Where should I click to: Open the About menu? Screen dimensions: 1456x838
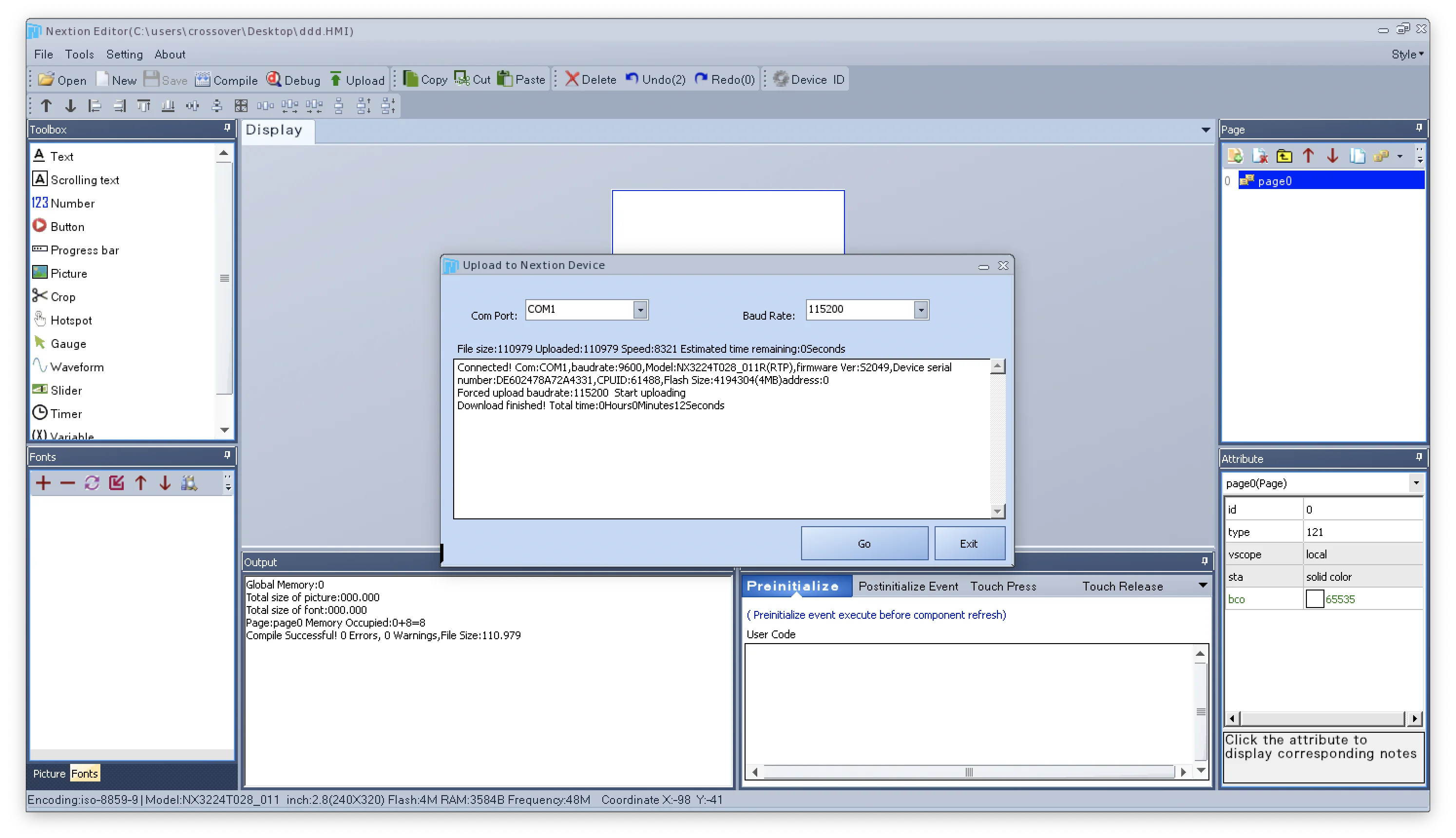[170, 54]
